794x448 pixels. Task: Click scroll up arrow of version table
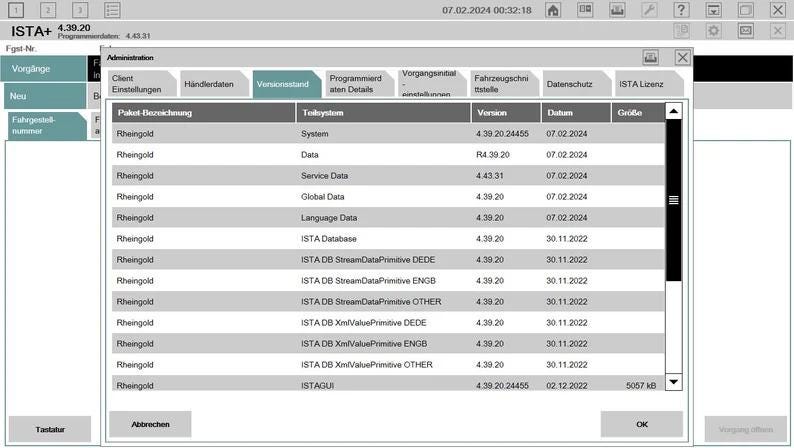pyautogui.click(x=673, y=111)
